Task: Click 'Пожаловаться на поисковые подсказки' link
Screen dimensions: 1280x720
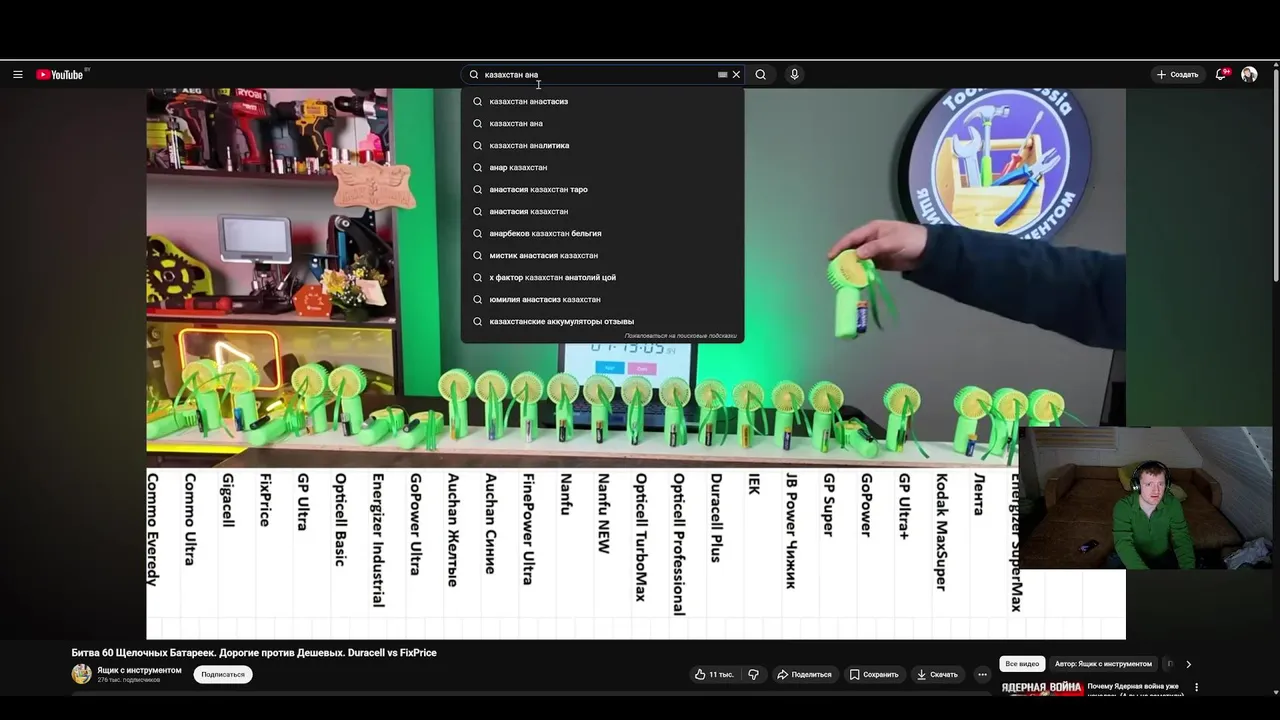Action: [x=681, y=336]
